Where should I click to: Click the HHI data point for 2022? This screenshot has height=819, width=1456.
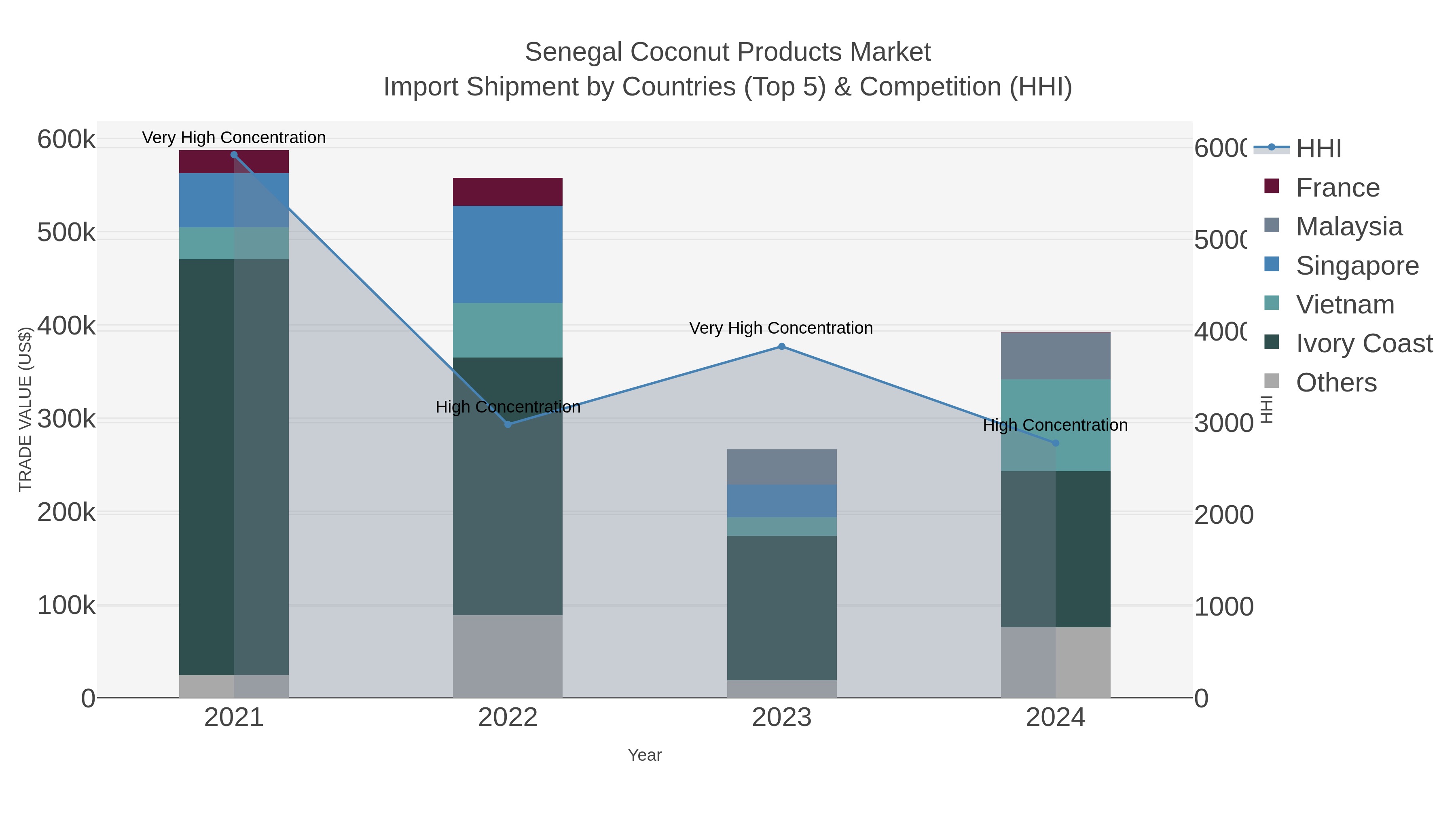[508, 425]
